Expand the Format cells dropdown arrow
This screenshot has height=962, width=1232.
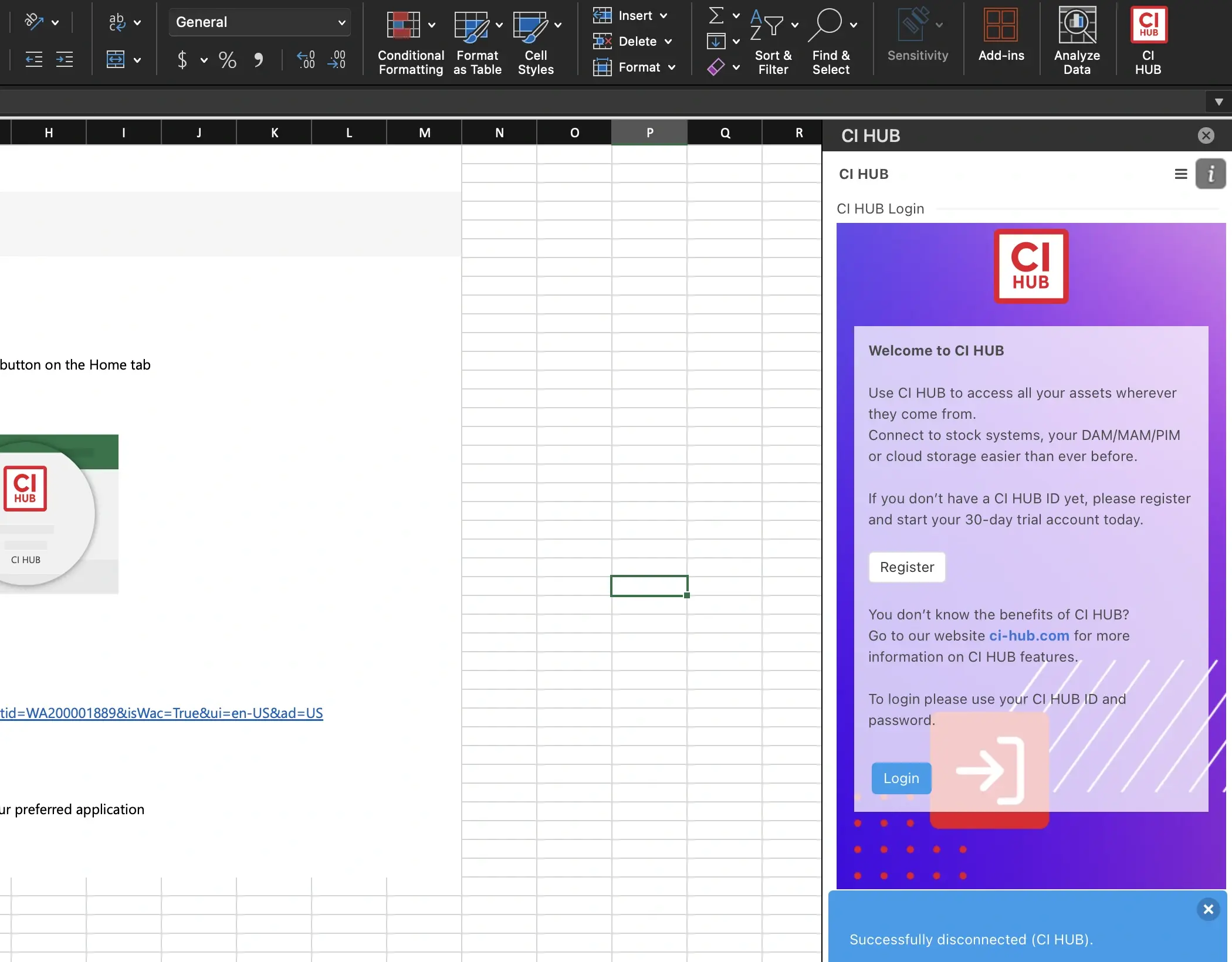(x=672, y=67)
